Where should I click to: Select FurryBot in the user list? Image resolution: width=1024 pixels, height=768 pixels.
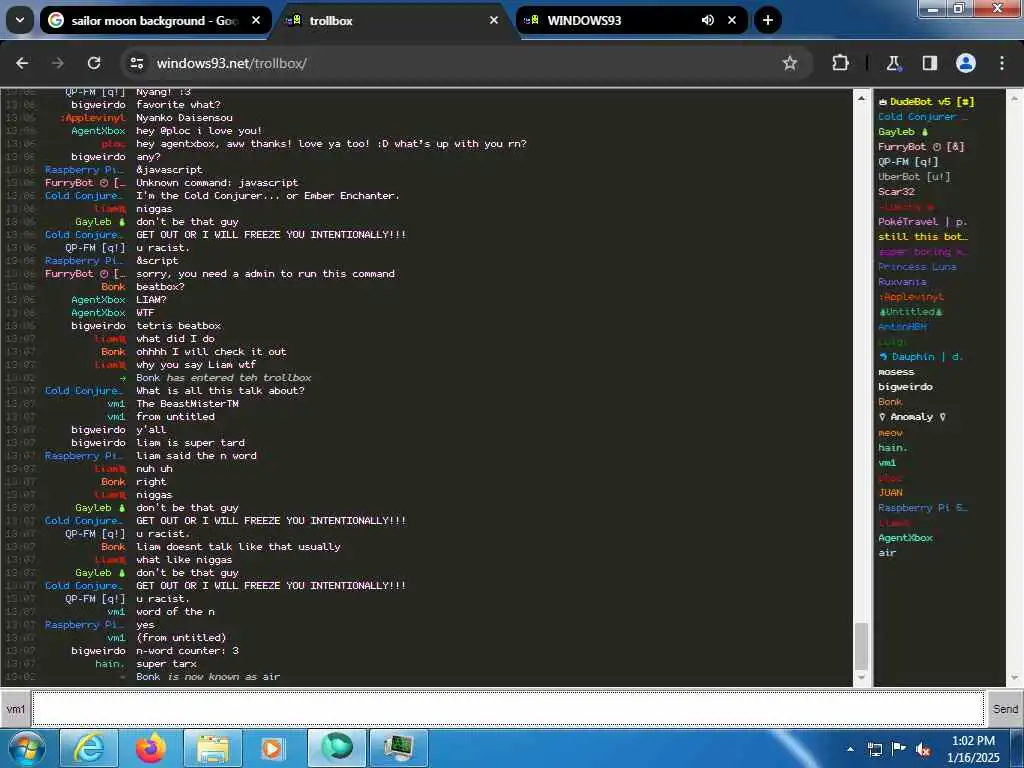click(921, 147)
